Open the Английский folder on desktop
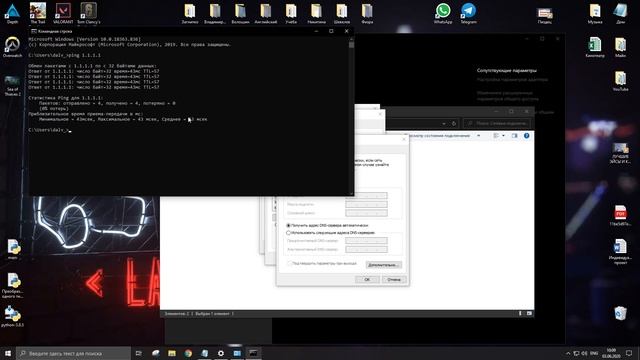The width and height of the screenshot is (640, 360). [x=266, y=13]
